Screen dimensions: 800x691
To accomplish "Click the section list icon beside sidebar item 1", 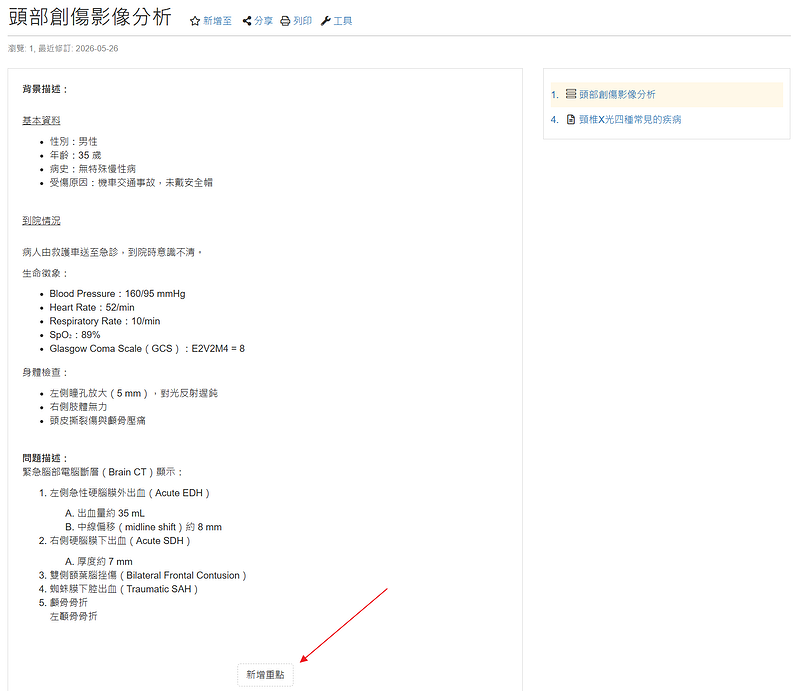I will [571, 94].
